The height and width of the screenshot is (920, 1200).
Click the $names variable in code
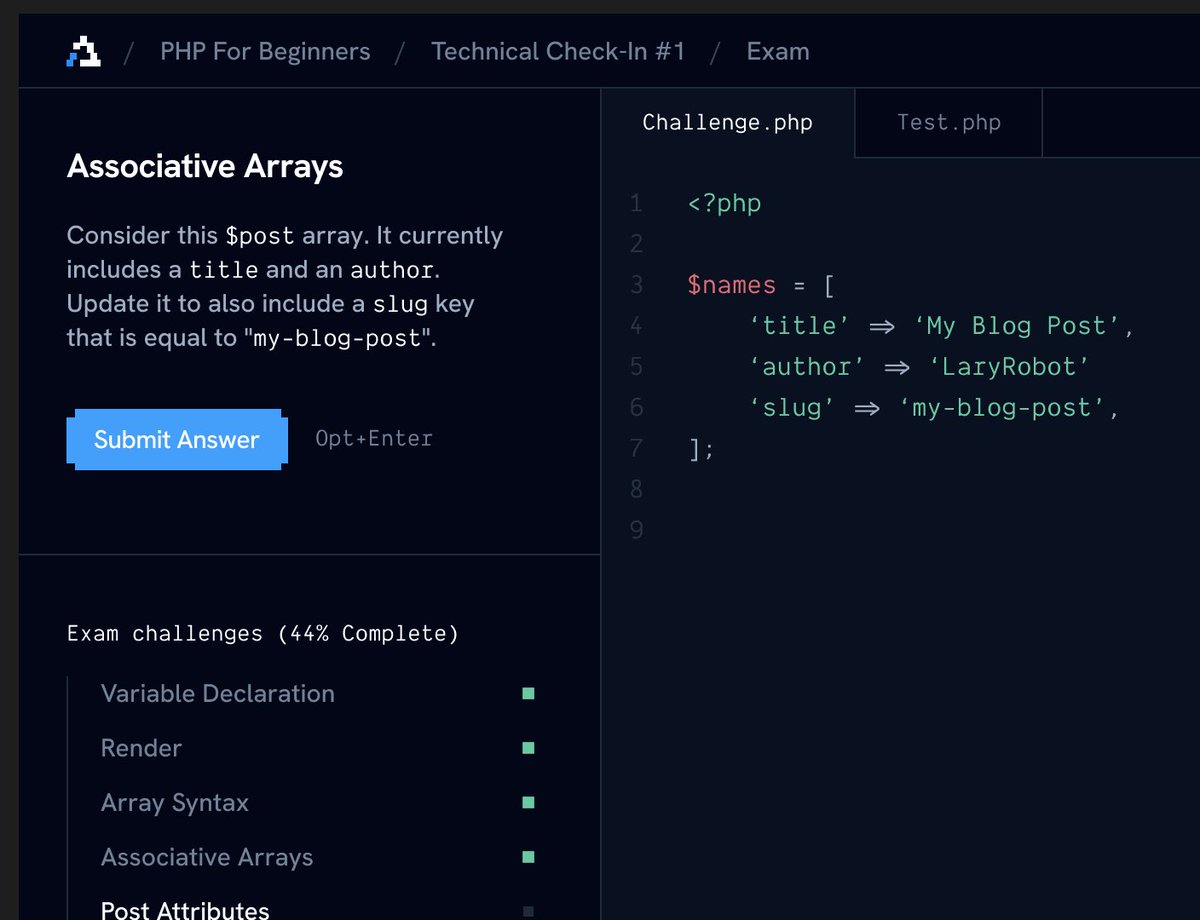(x=732, y=285)
